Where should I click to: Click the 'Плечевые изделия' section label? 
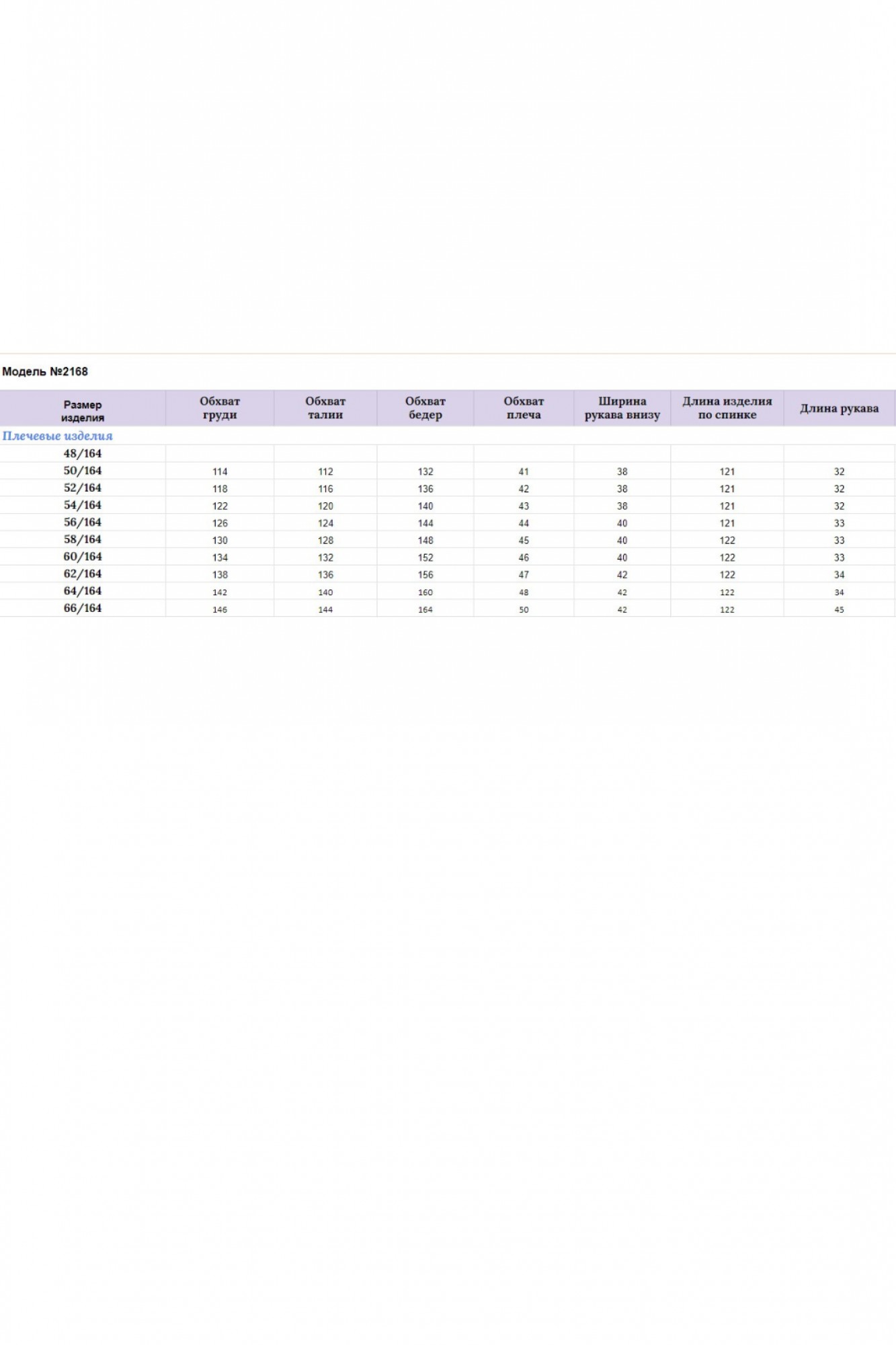click(x=58, y=436)
